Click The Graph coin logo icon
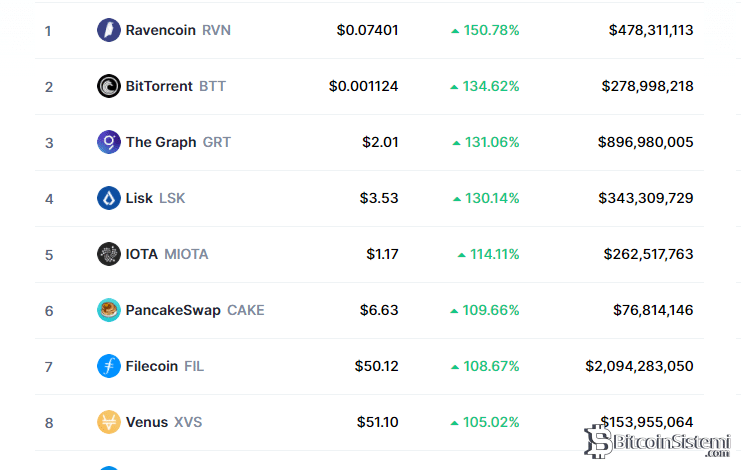Image resolution: width=741 pixels, height=470 pixels. (x=108, y=142)
